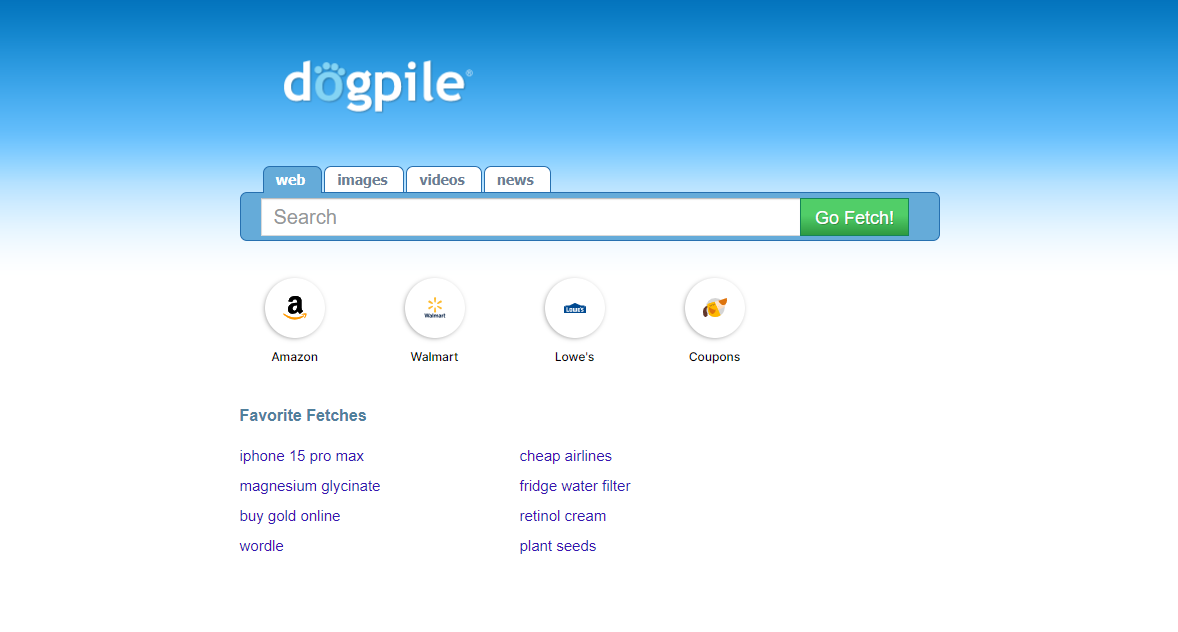Open the fridge water filter link

tap(575, 486)
